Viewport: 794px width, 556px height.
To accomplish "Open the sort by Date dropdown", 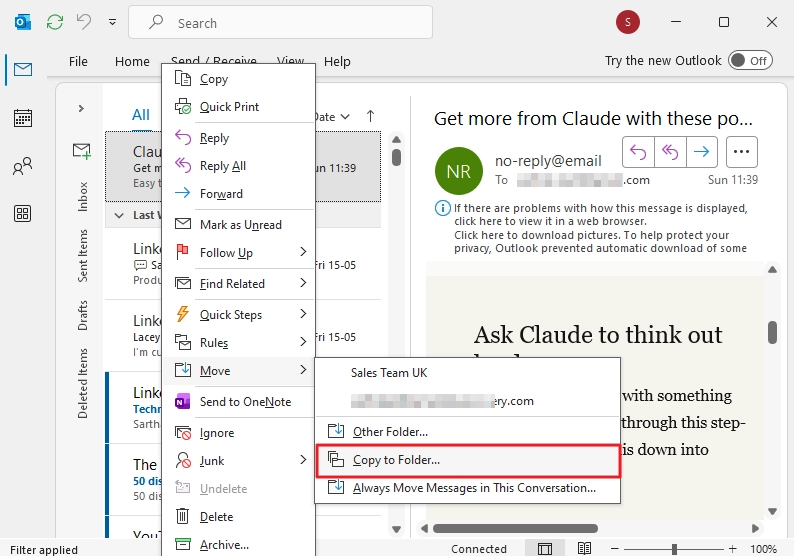I will [x=332, y=117].
